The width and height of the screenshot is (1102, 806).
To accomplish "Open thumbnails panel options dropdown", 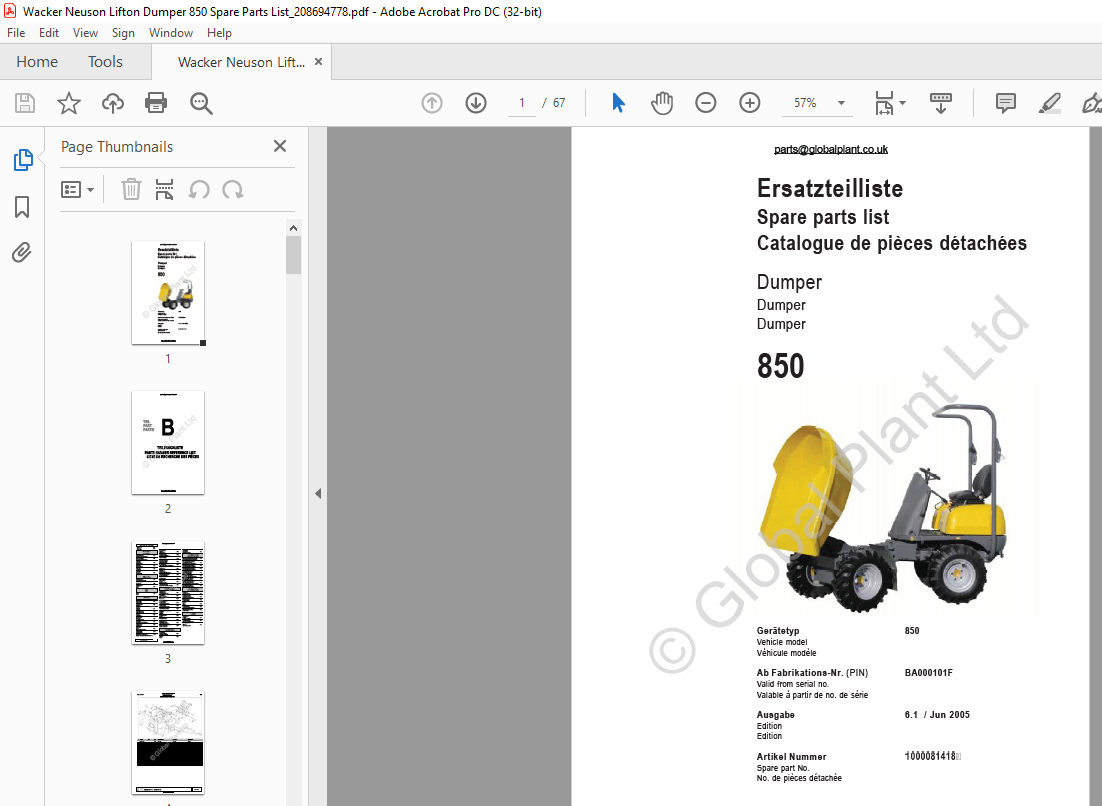I will [77, 190].
